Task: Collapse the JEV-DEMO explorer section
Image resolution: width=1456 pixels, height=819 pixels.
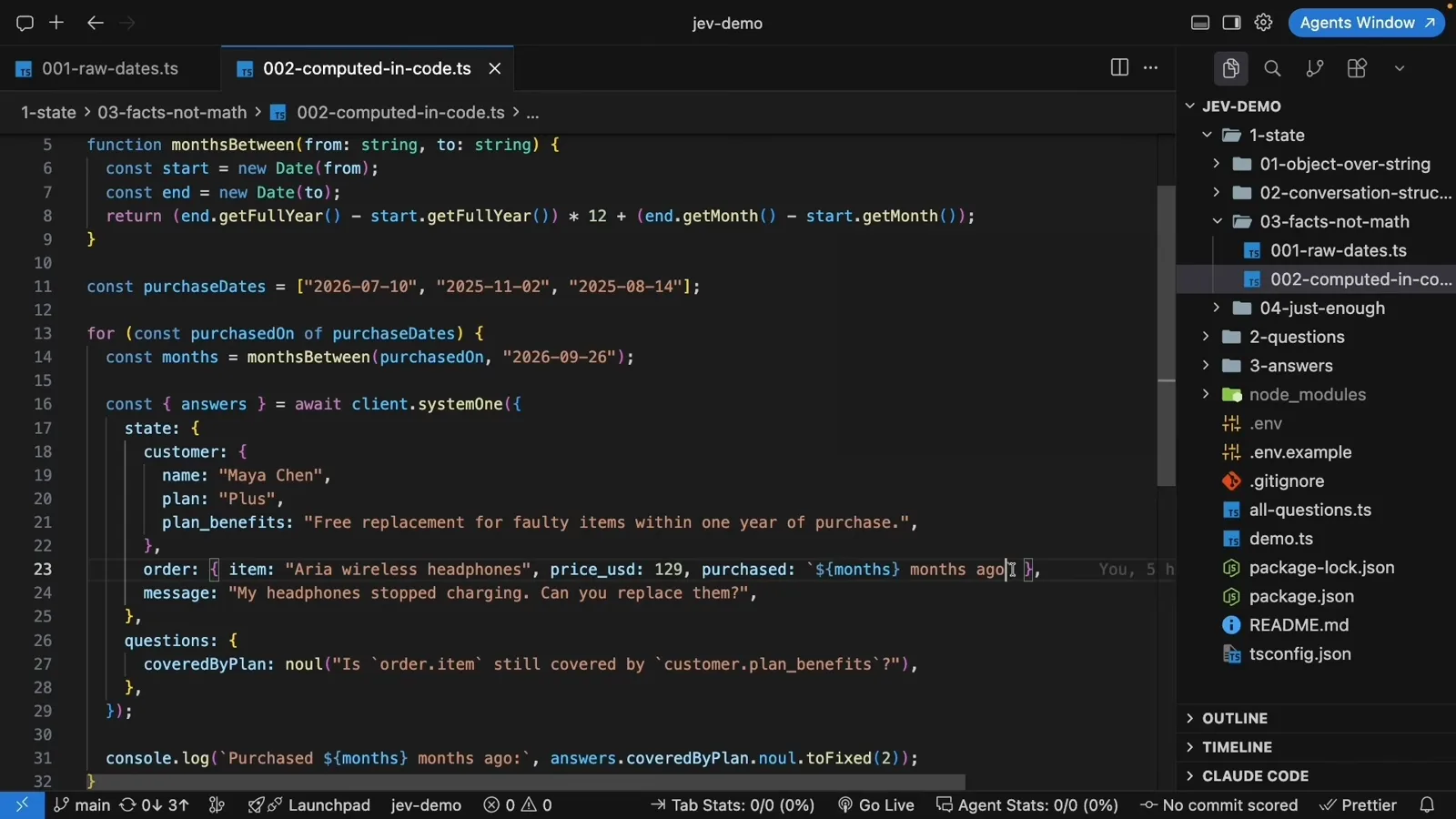Action: (x=1316, y=106)
